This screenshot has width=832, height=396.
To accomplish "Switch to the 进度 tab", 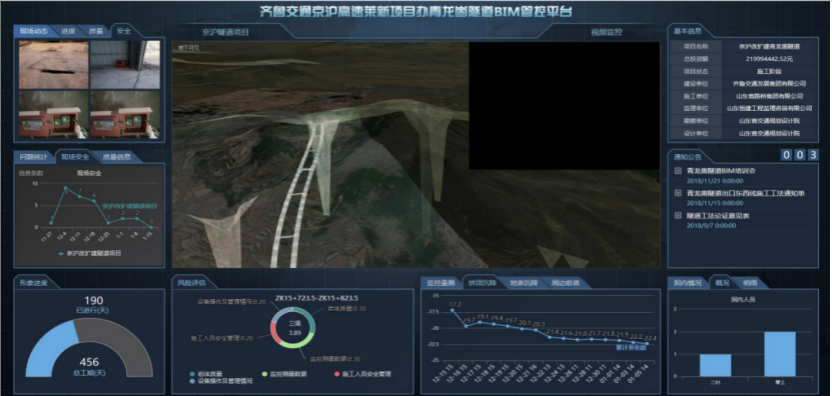I will point(68,31).
